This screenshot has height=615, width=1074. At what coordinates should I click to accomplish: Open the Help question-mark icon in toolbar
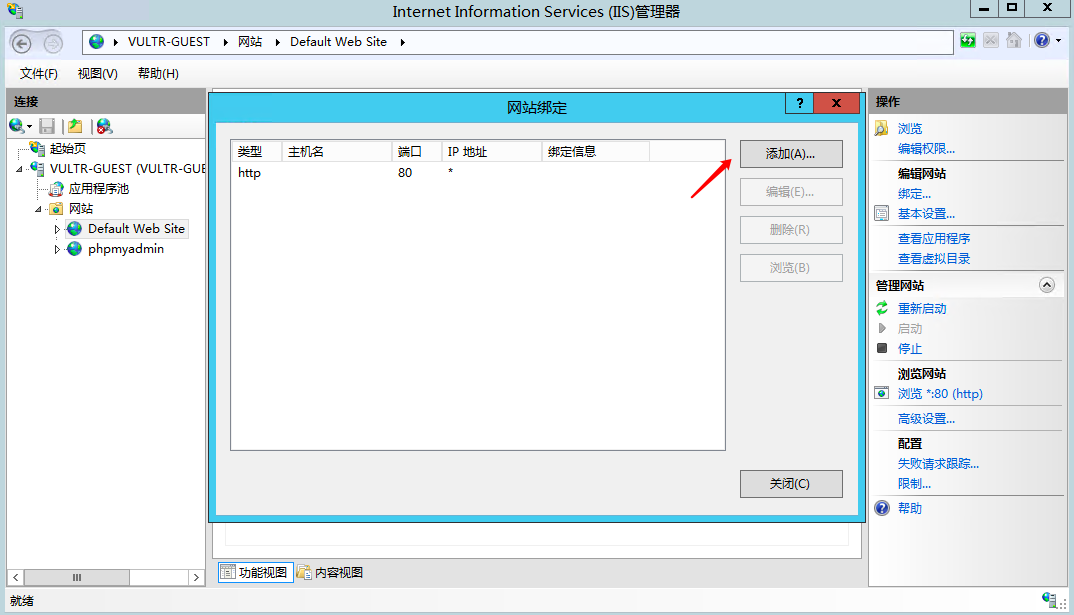(1042, 40)
